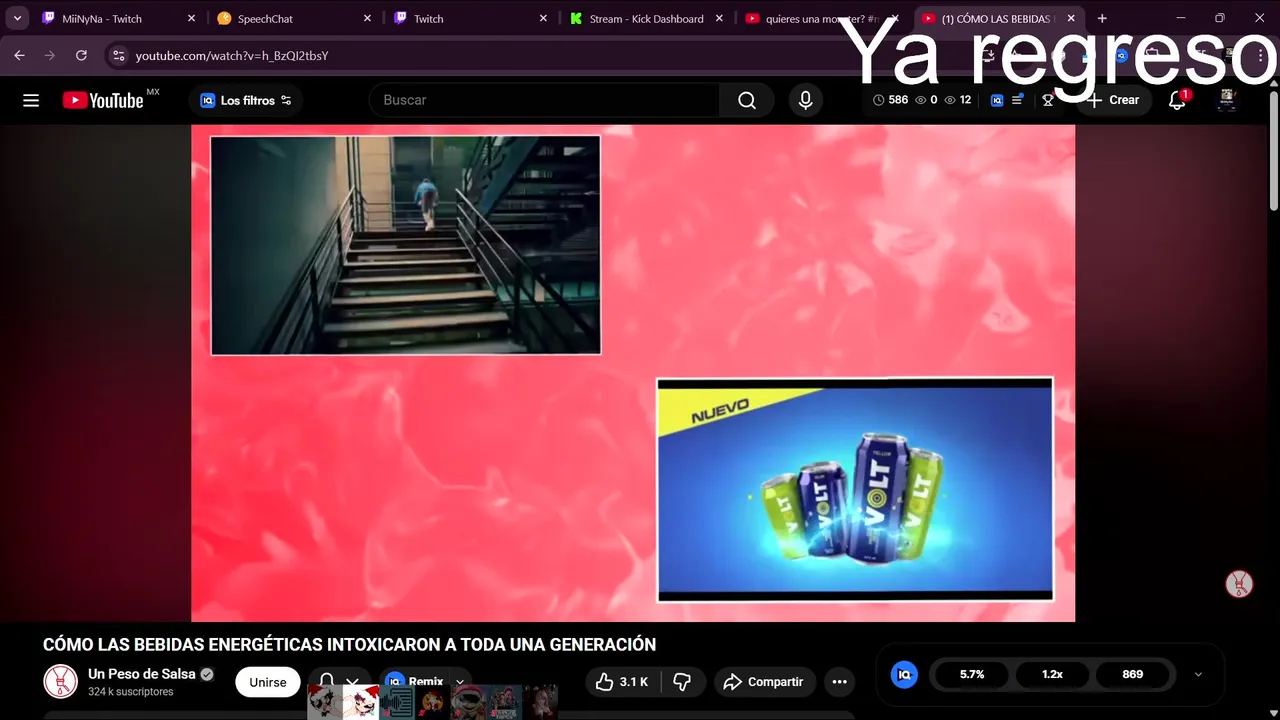Open notification preferences bell dropdown
1280x720 pixels.
338,682
